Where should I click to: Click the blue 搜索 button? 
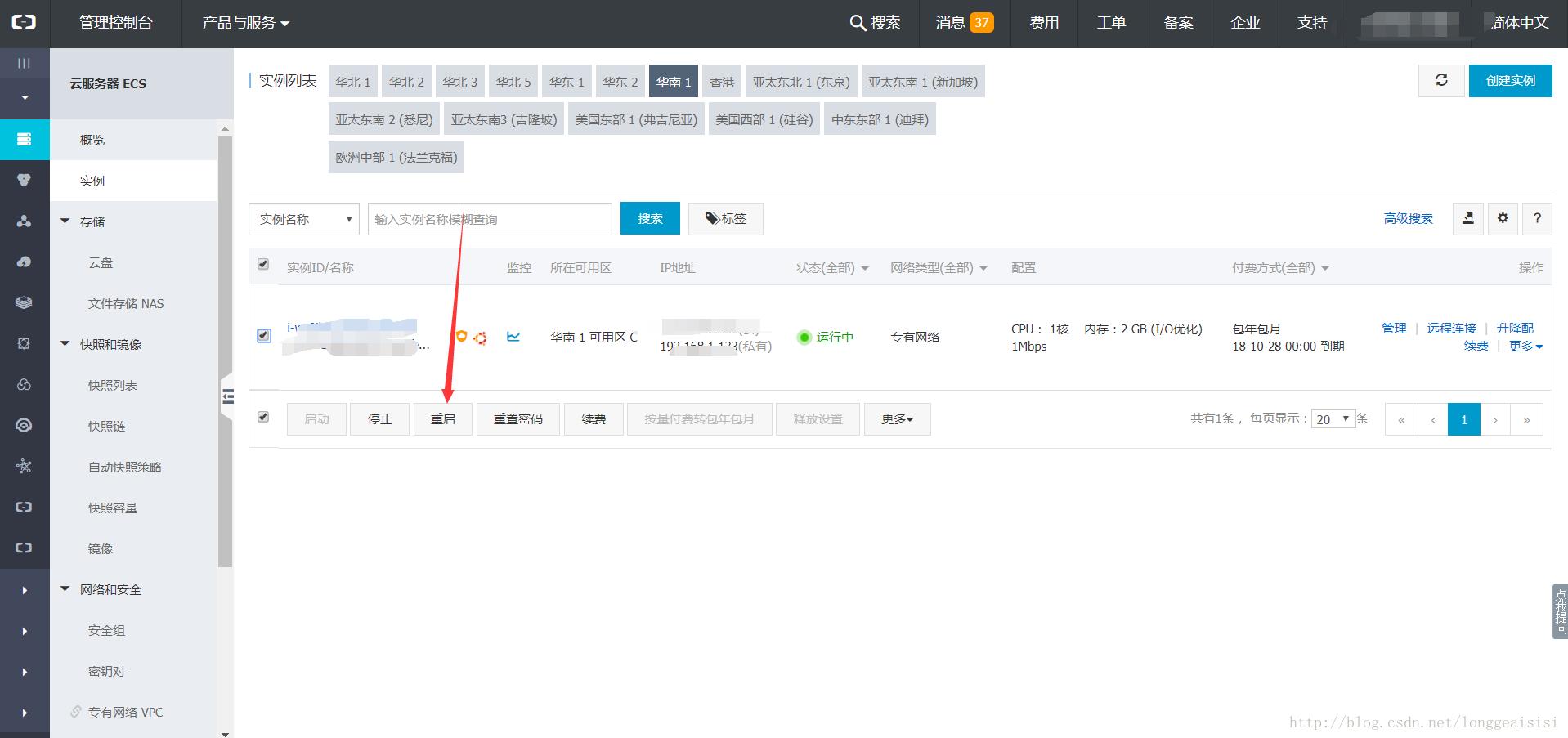[650, 218]
